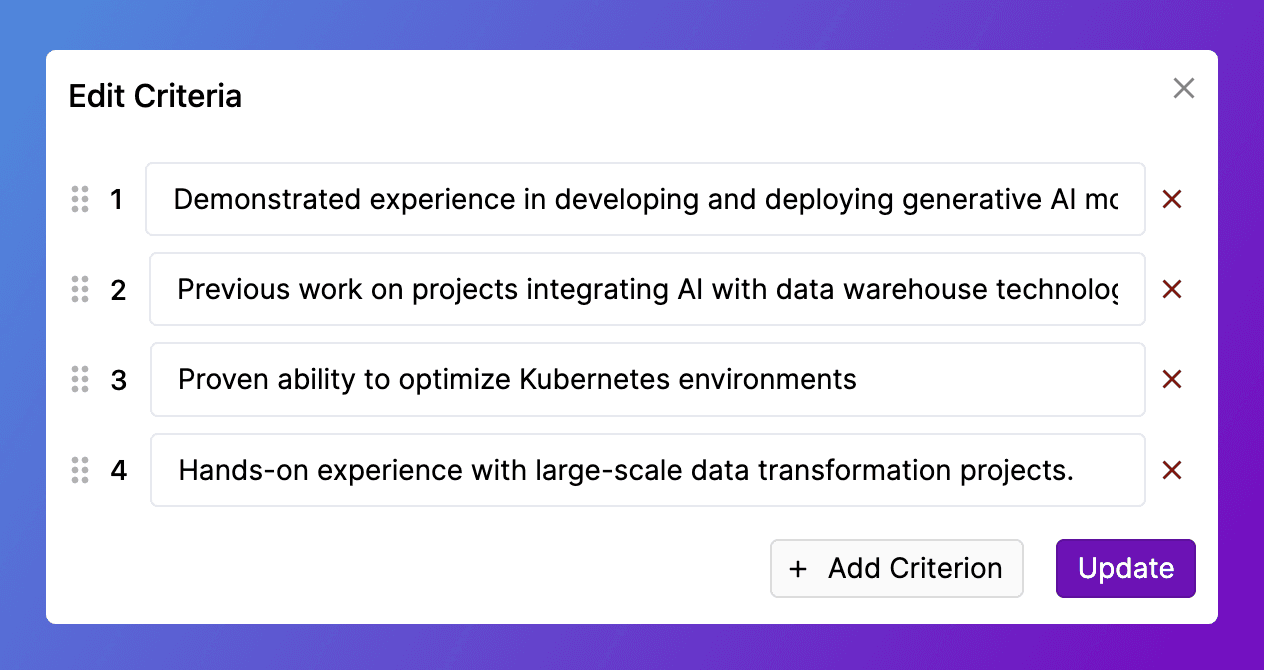Close the Edit Criteria dialog
1264x670 pixels.
pos(1184,88)
